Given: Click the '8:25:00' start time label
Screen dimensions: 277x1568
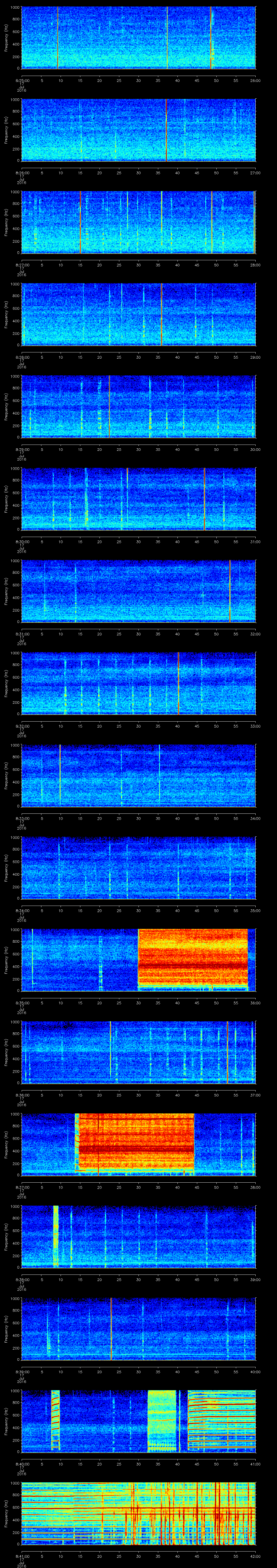Looking at the screenshot, I should point(22,80).
